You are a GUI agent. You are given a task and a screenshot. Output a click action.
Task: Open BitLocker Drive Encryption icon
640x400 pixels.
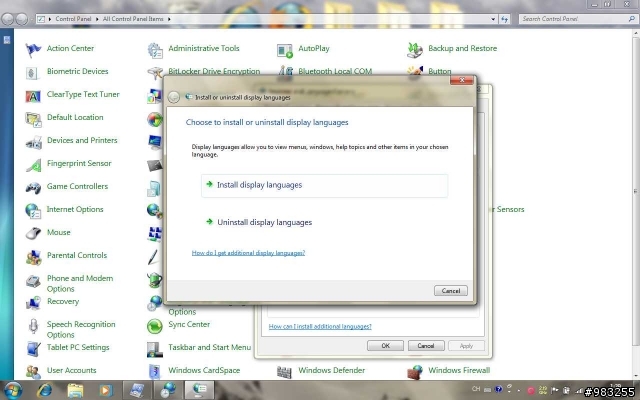coord(155,73)
